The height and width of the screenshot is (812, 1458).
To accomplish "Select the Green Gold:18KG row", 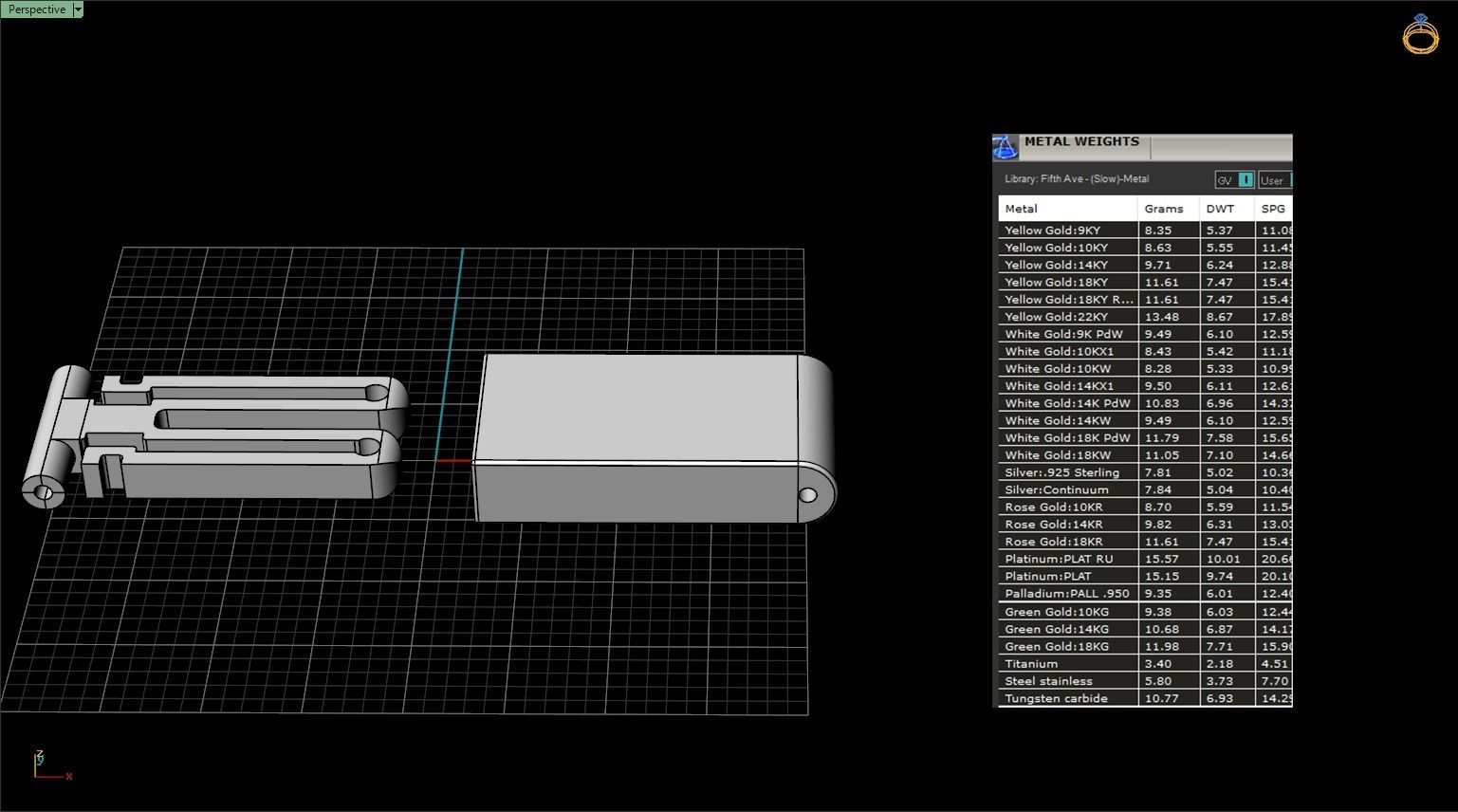I will coord(1145,646).
